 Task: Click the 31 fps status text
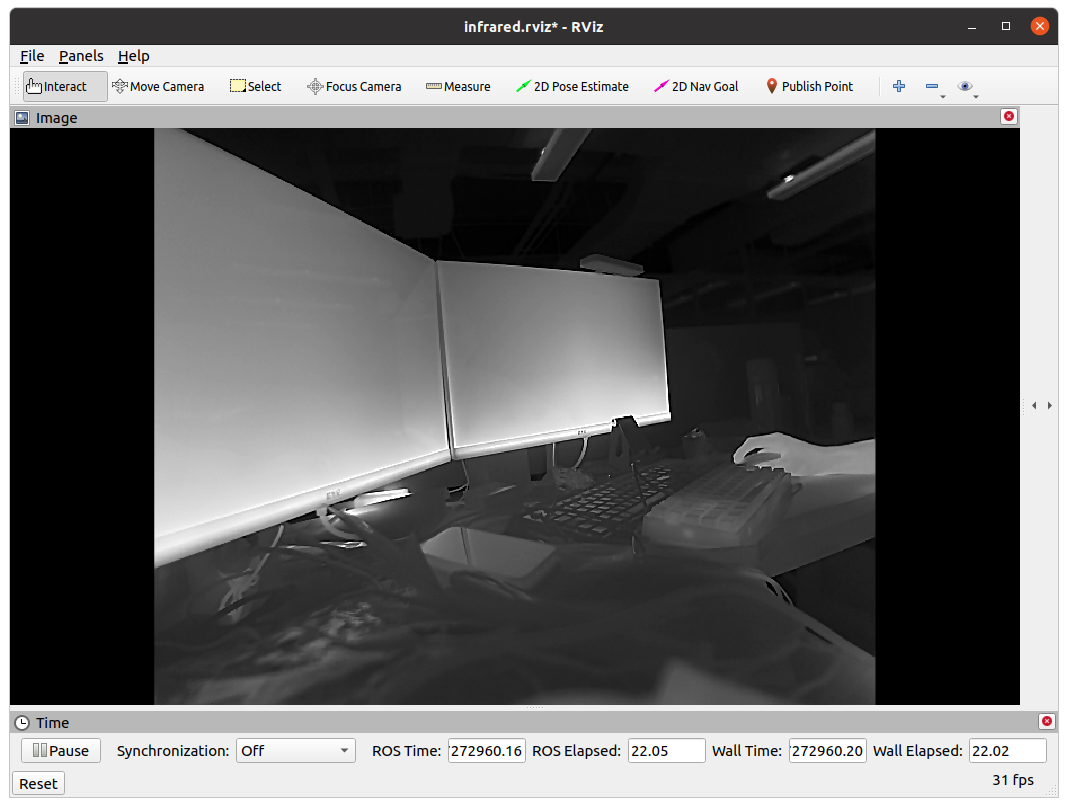(x=1013, y=780)
